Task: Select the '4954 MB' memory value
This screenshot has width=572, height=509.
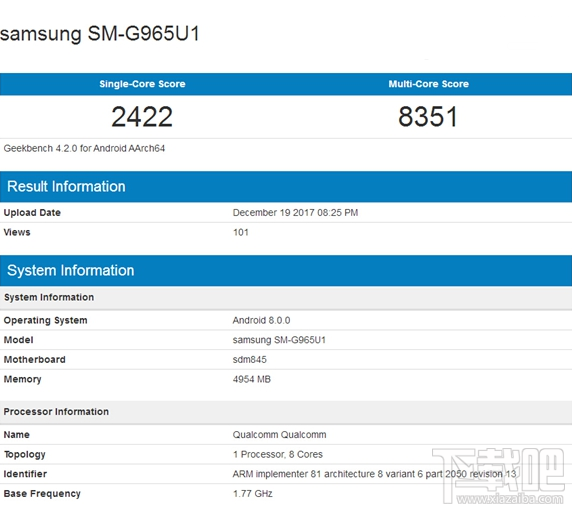Action: point(252,379)
